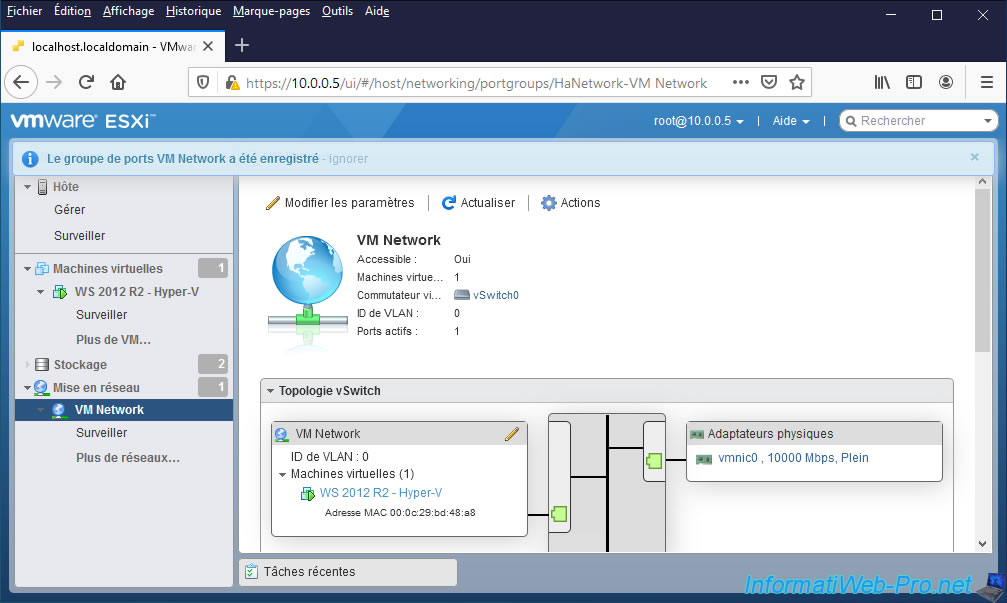Select Gérer under Hôte

click(x=69, y=210)
